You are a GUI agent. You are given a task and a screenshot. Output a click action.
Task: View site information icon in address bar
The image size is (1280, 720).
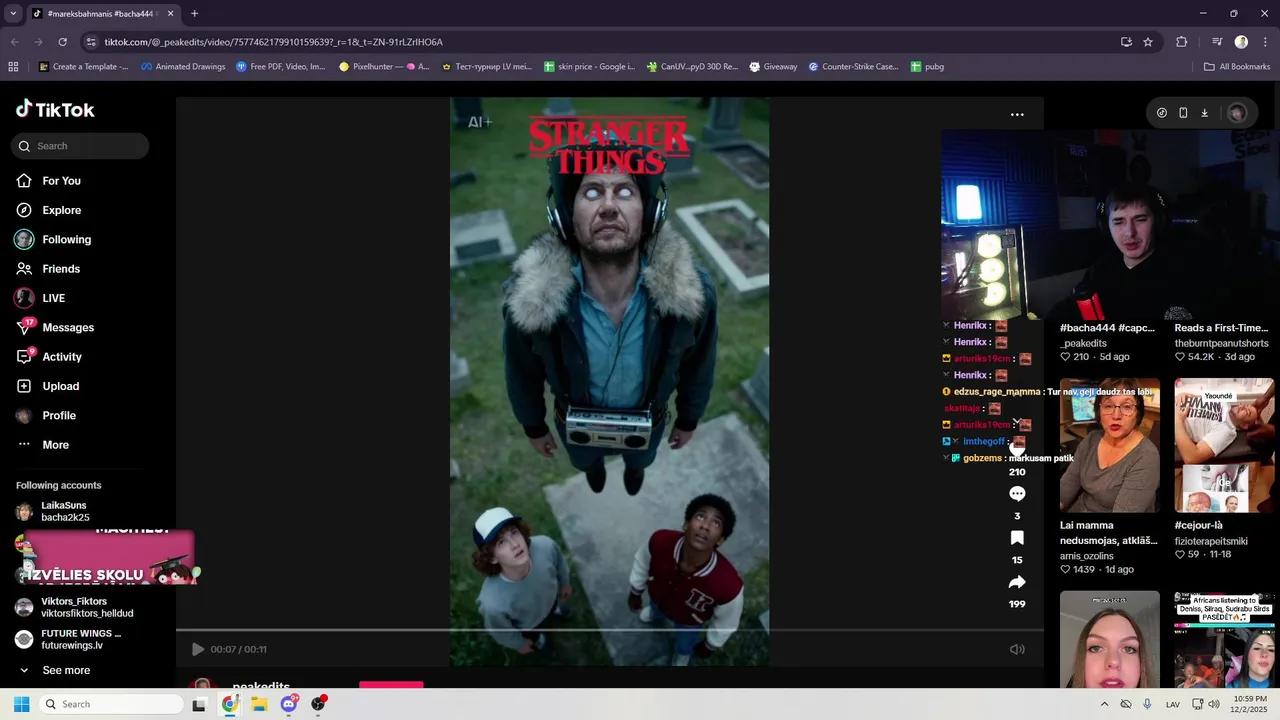91,42
